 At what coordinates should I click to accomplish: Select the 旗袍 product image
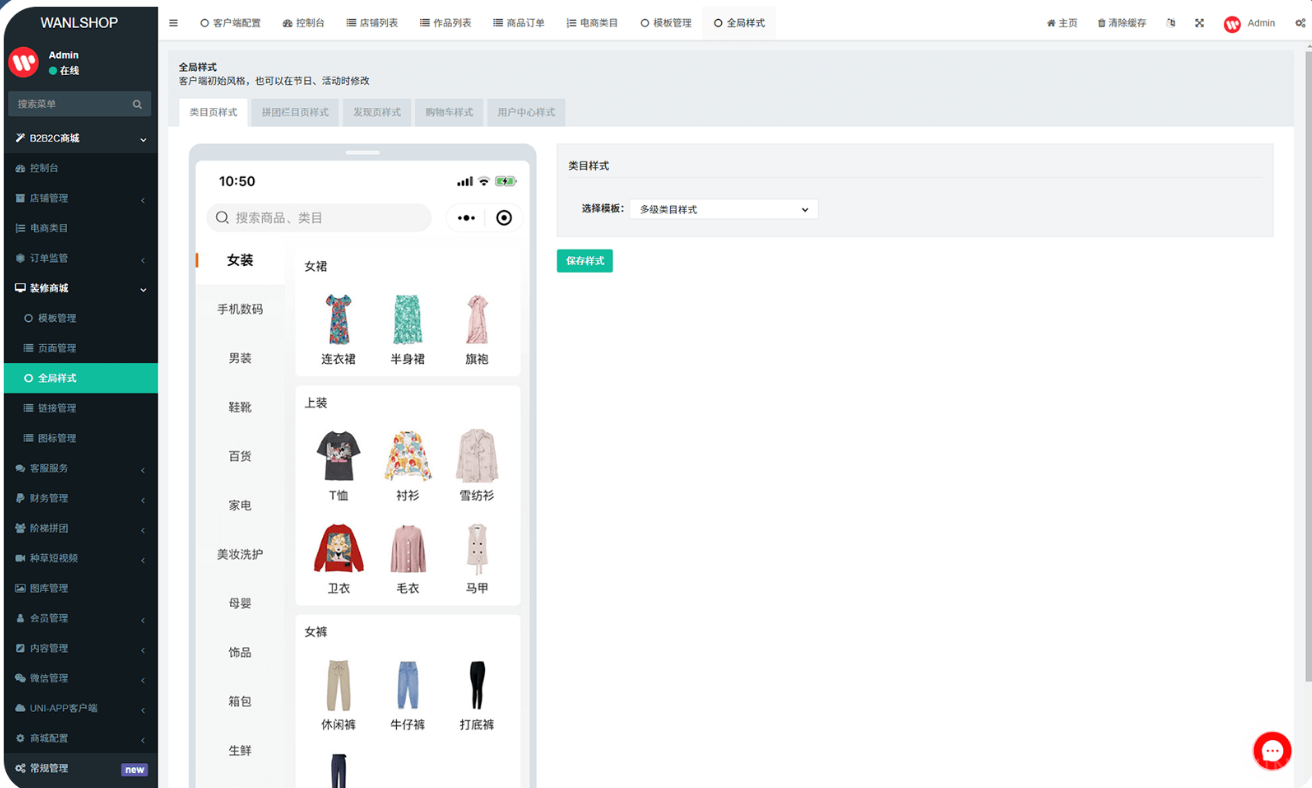477,319
